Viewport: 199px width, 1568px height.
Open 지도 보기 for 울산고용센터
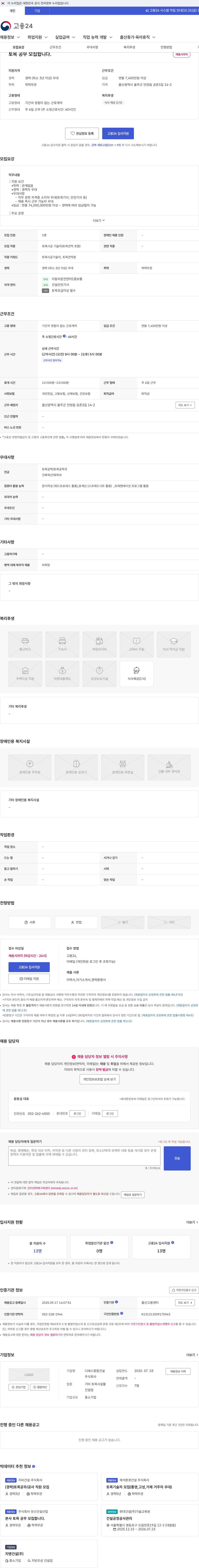pyautogui.click(x=185, y=1303)
